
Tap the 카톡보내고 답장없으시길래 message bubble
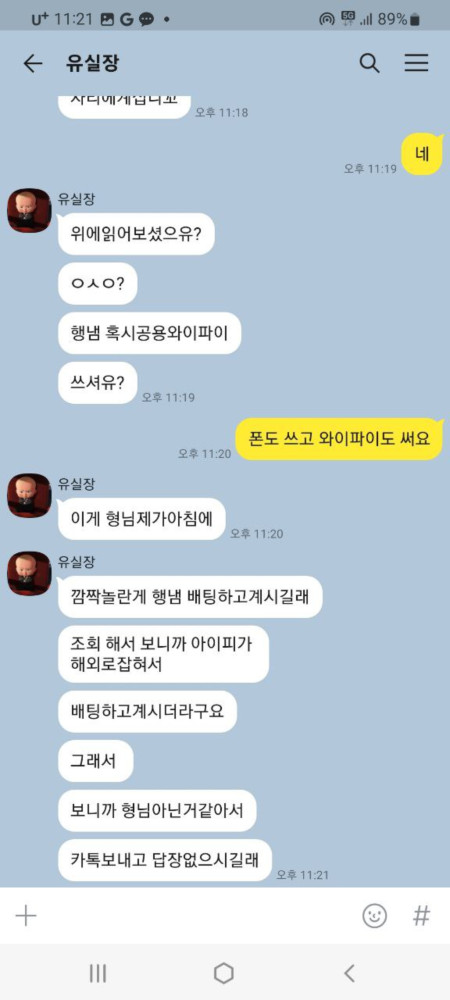point(164,860)
